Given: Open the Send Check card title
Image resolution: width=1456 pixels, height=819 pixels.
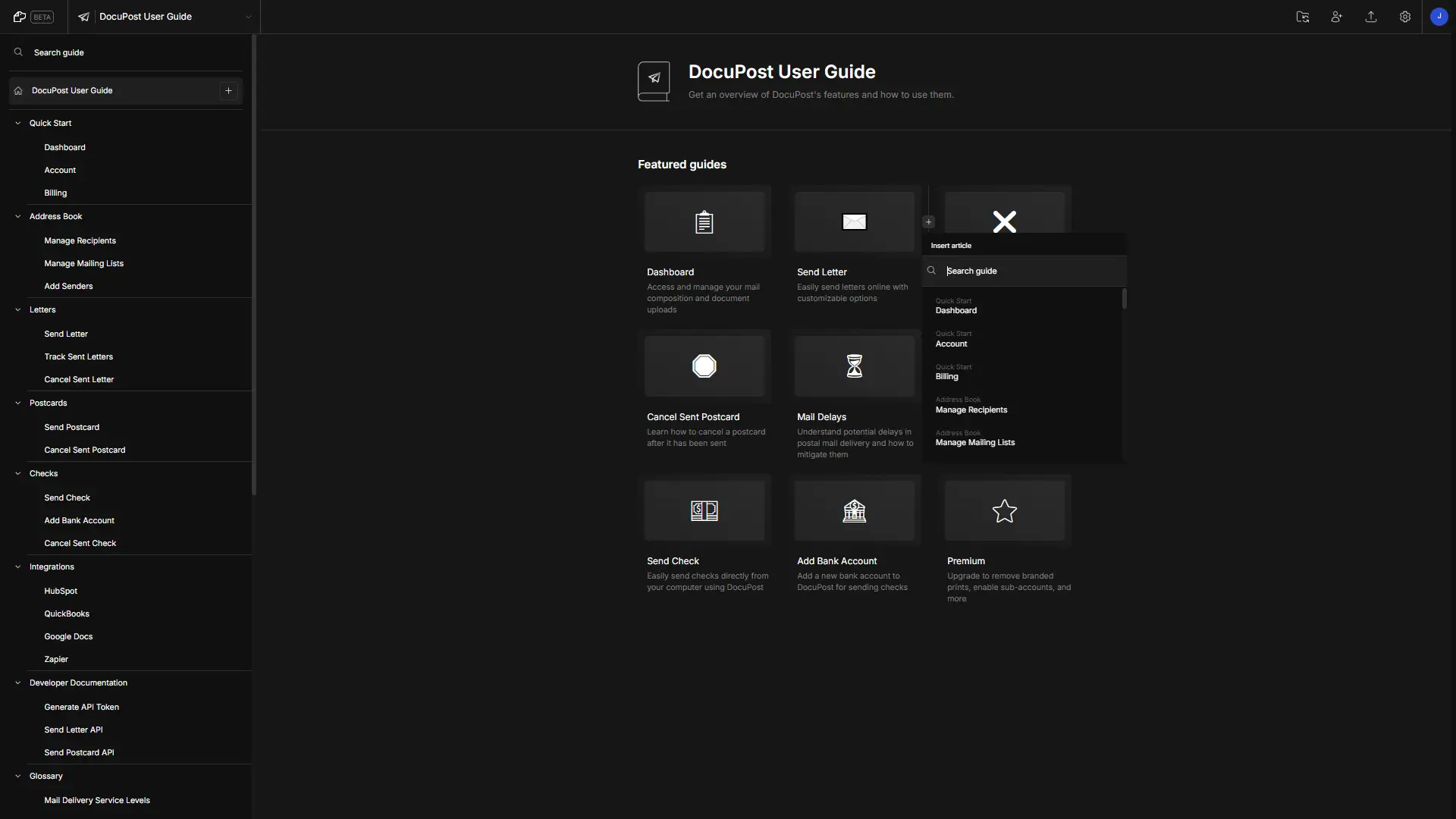Looking at the screenshot, I should [x=673, y=561].
